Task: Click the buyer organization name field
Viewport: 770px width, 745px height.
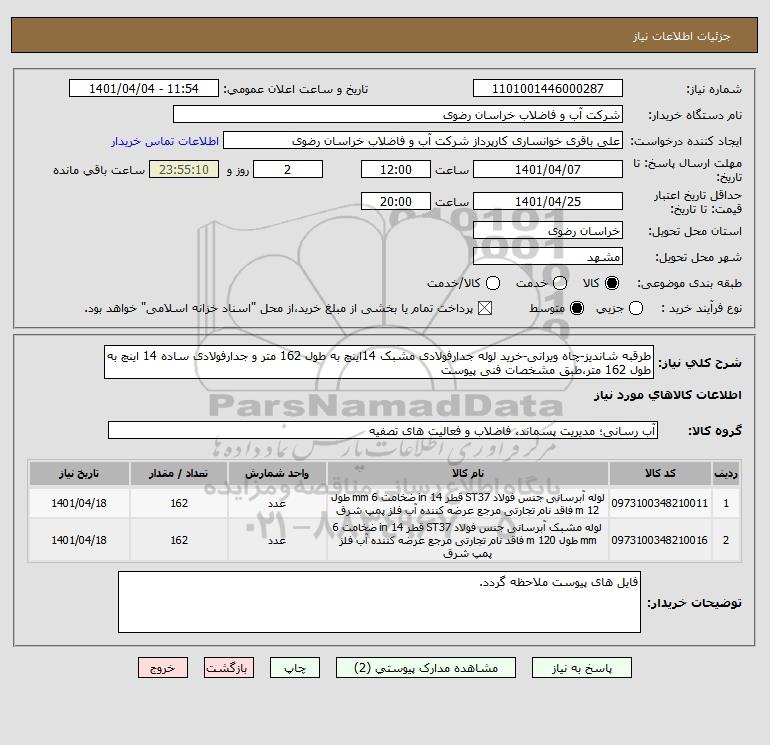Action: (398, 114)
